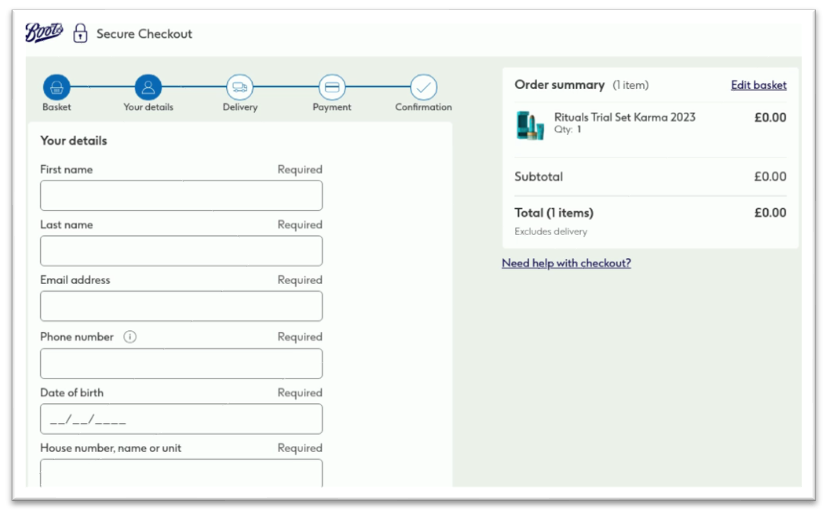Click the Boots logo
Image resolution: width=828 pixels, height=516 pixels.
44,32
